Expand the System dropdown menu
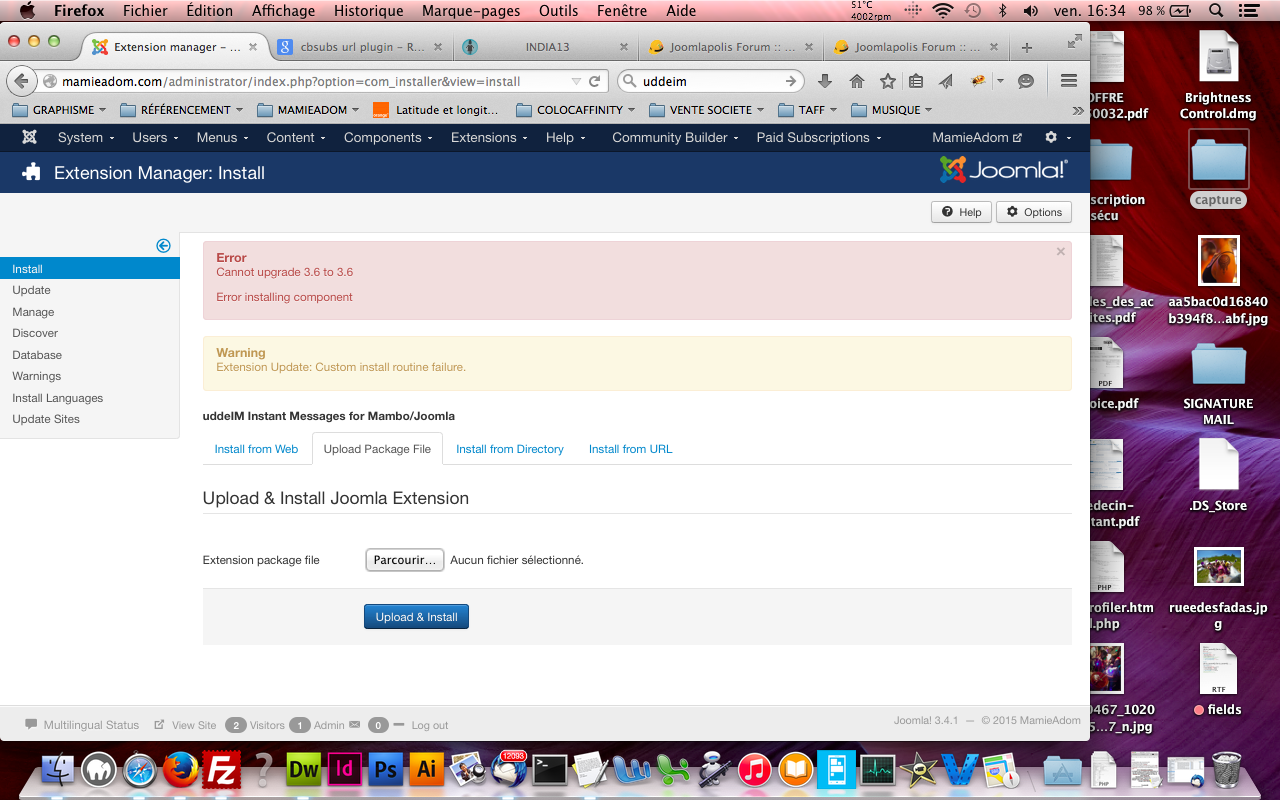Screen dimensions: 1280x800 point(86,137)
